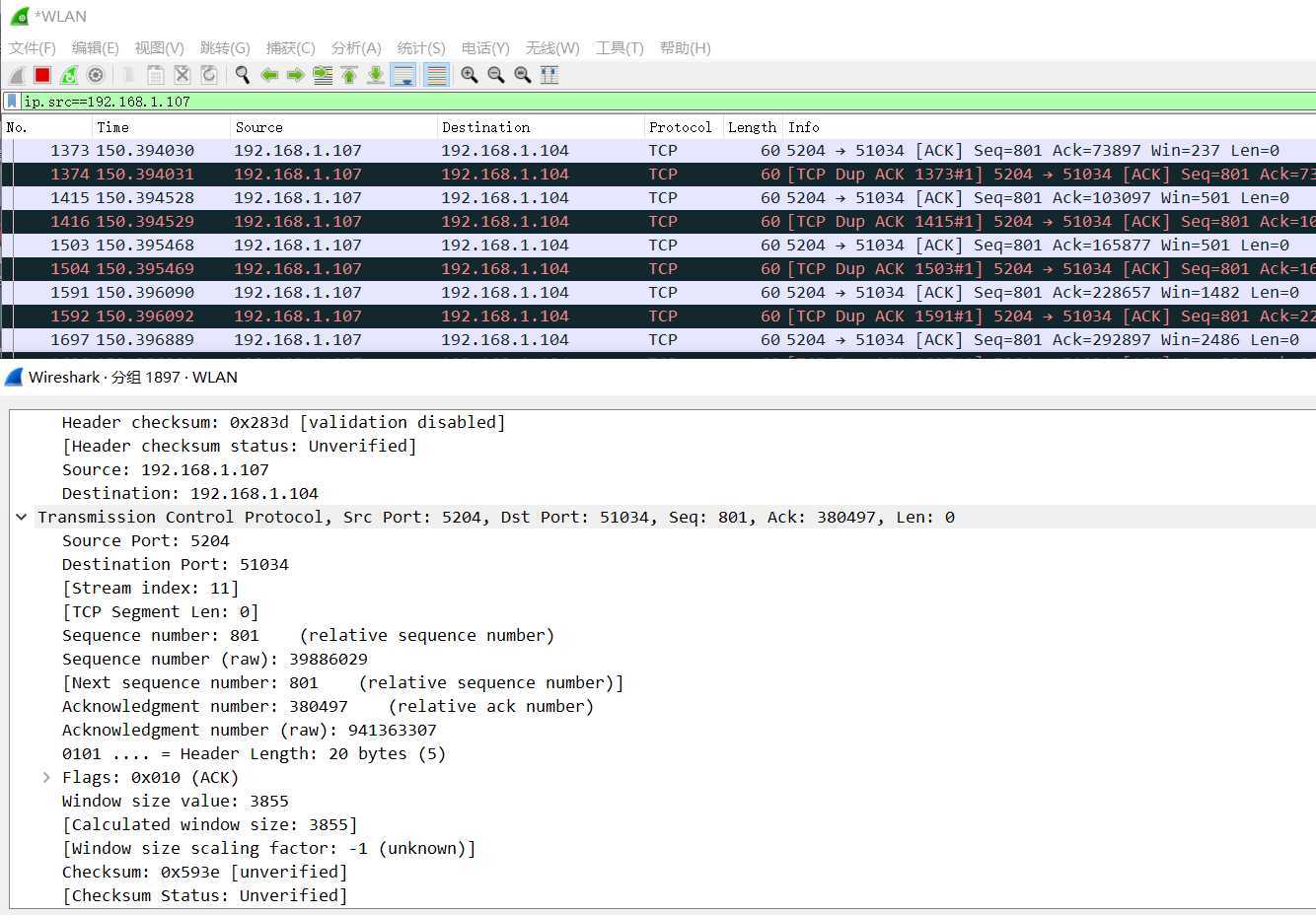Open the 工具(T) menu
The width and height of the screenshot is (1316, 915).
[620, 47]
